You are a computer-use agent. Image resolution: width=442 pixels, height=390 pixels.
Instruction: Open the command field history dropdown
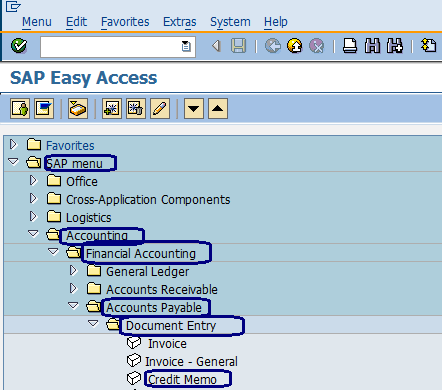click(x=186, y=46)
